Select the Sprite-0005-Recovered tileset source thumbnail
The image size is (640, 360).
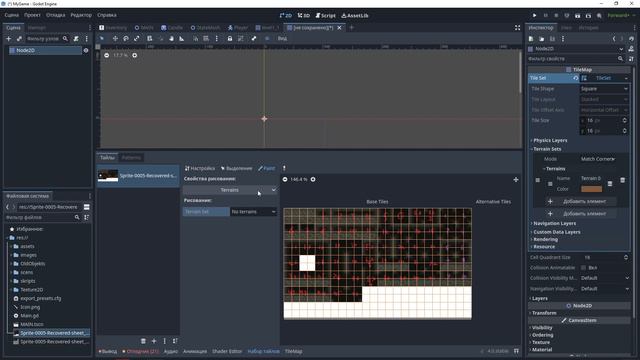click(108, 176)
